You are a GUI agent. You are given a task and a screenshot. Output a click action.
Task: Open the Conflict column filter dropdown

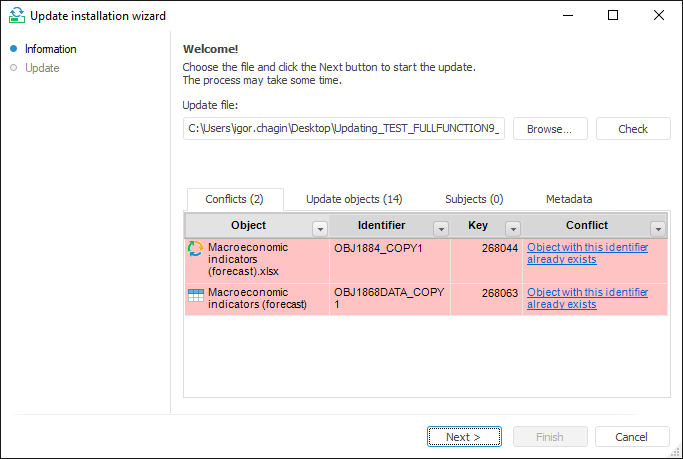[x=658, y=228]
